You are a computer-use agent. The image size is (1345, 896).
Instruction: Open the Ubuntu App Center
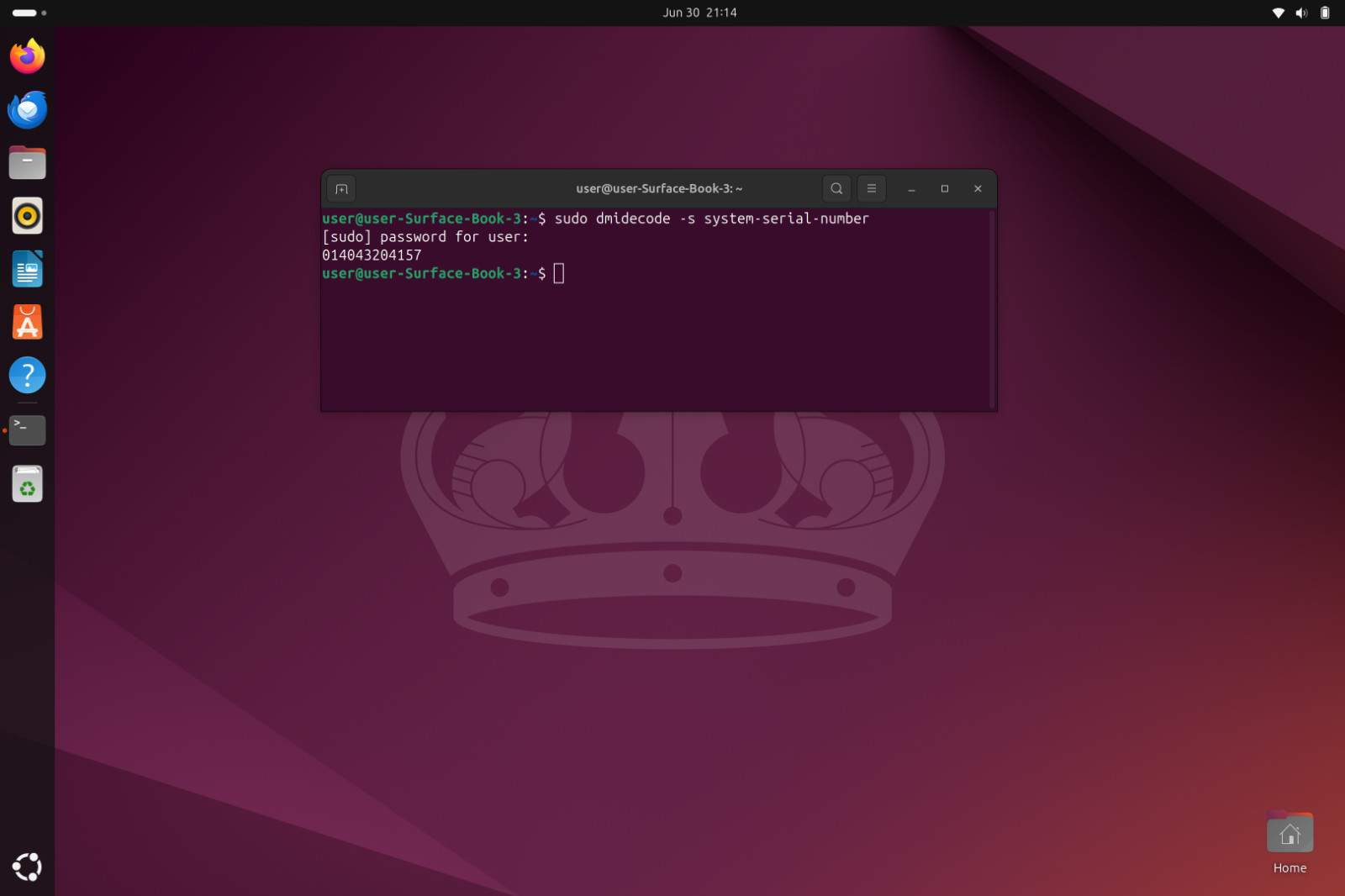tap(27, 322)
